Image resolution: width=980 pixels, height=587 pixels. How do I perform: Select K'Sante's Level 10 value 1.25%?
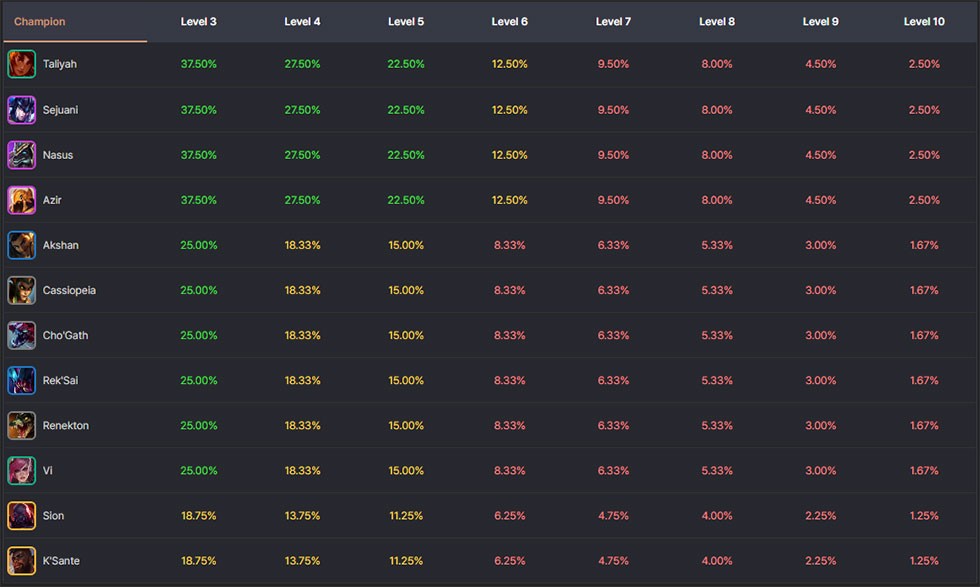coord(924,561)
